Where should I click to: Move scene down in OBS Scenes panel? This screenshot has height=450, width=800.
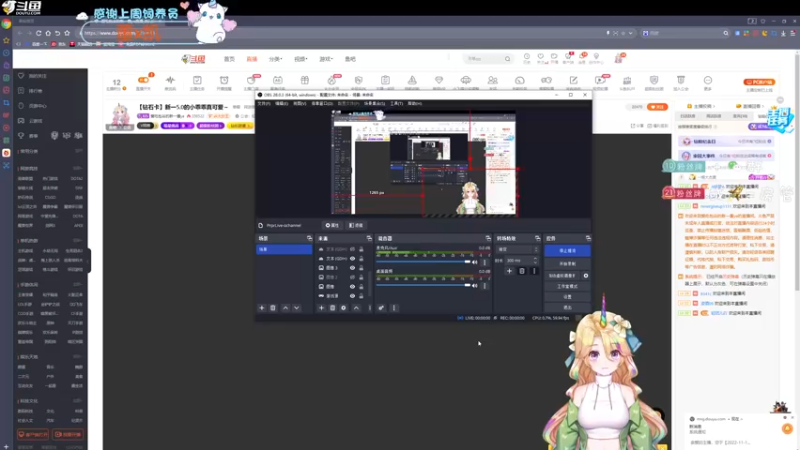pos(296,308)
